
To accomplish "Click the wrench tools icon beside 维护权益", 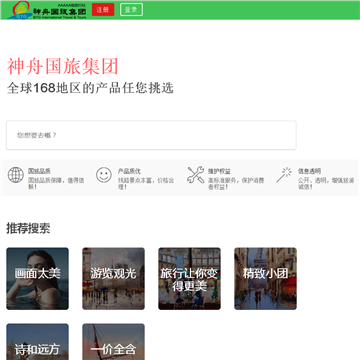I will tap(196, 175).
